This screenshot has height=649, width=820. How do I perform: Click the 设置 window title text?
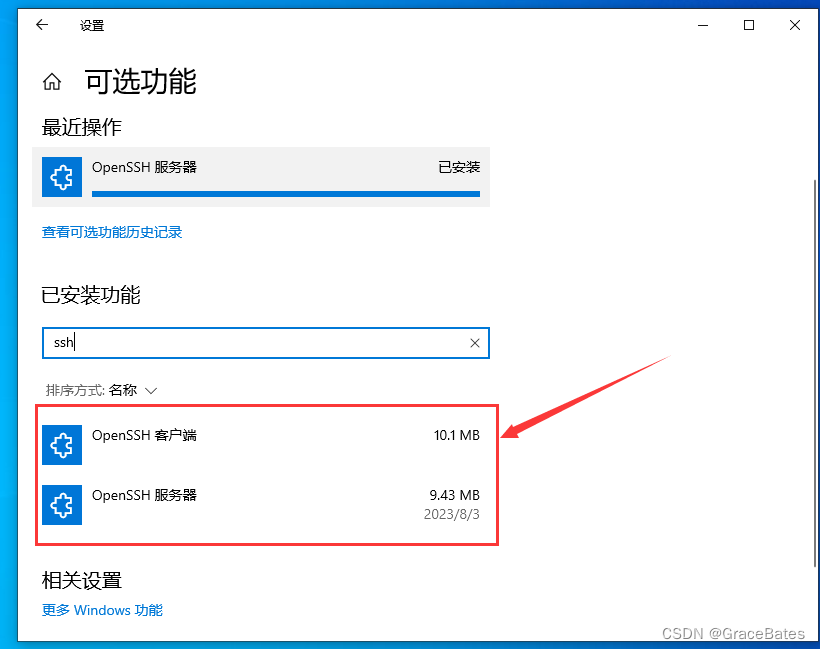(x=92, y=25)
